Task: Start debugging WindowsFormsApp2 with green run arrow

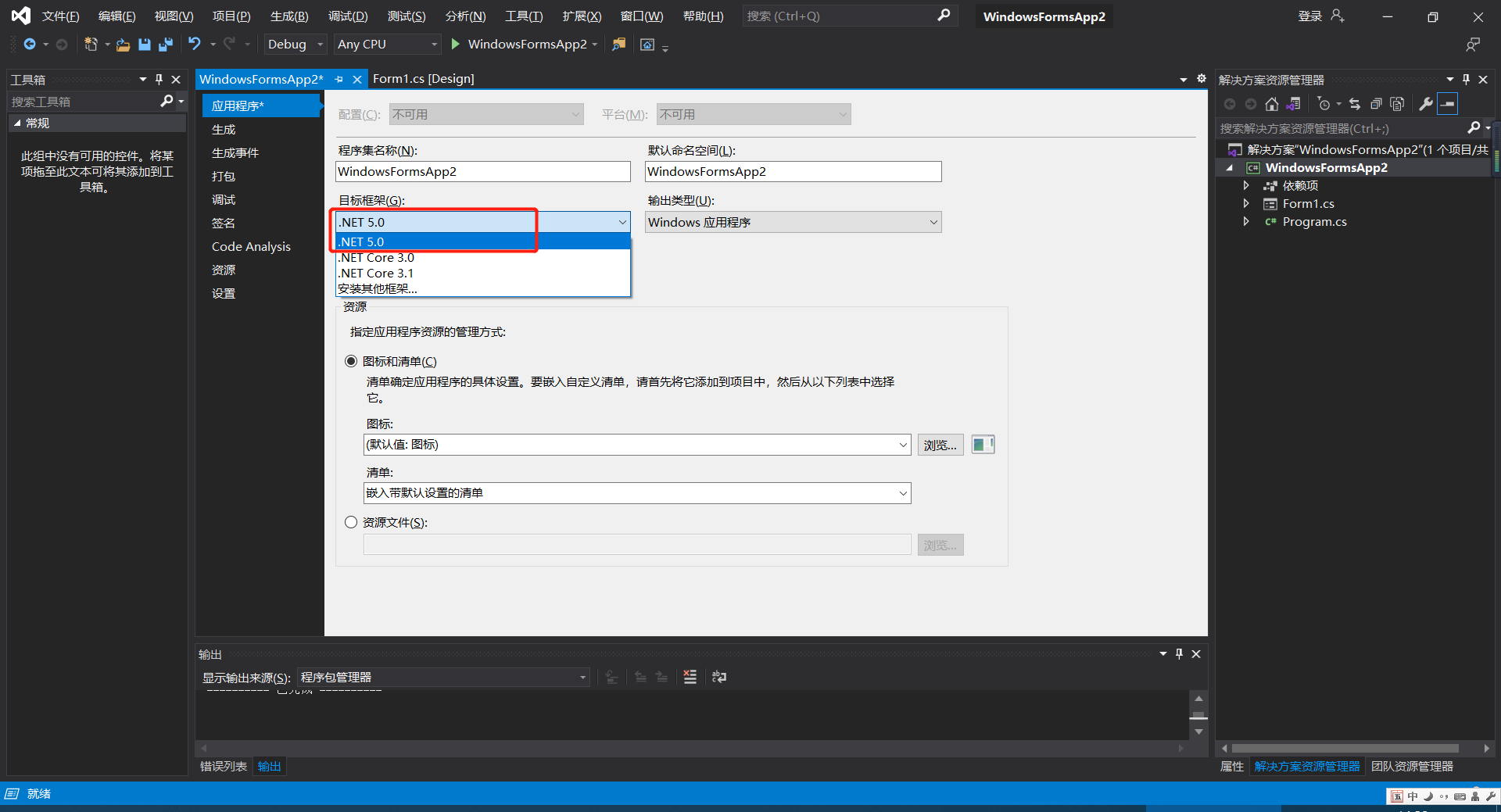Action: 454,45
